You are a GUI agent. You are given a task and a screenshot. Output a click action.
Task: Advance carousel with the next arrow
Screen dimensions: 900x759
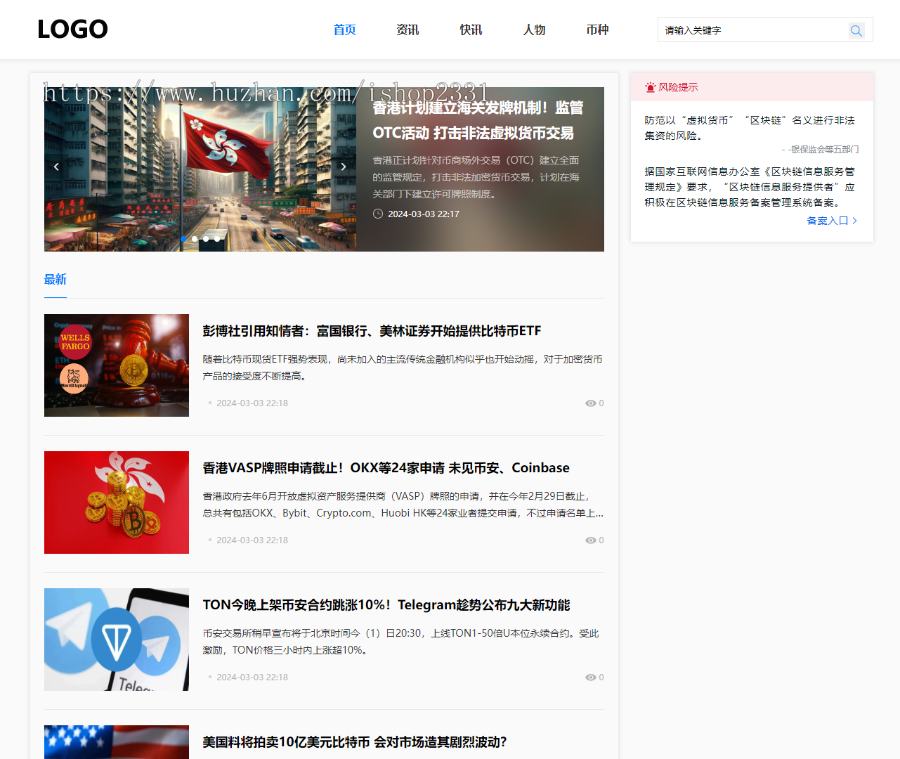pyautogui.click(x=343, y=166)
